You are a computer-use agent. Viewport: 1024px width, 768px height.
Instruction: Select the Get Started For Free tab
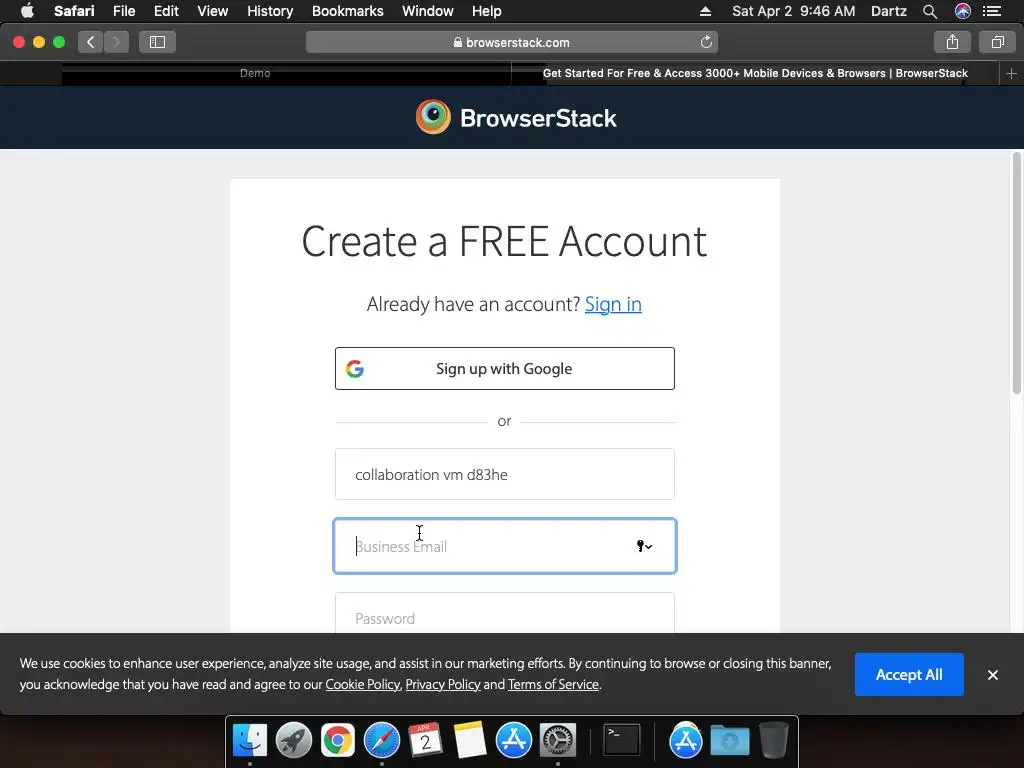tap(755, 73)
